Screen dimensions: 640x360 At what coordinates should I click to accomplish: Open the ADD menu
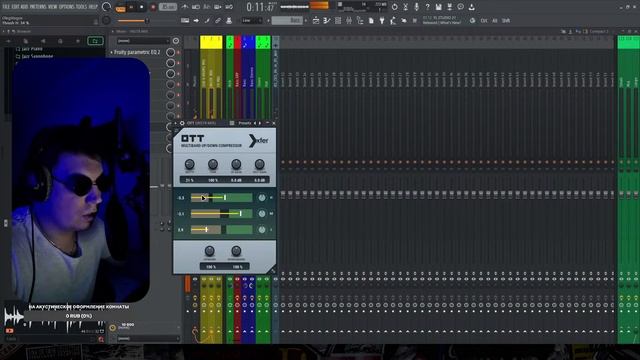(x=24, y=7)
